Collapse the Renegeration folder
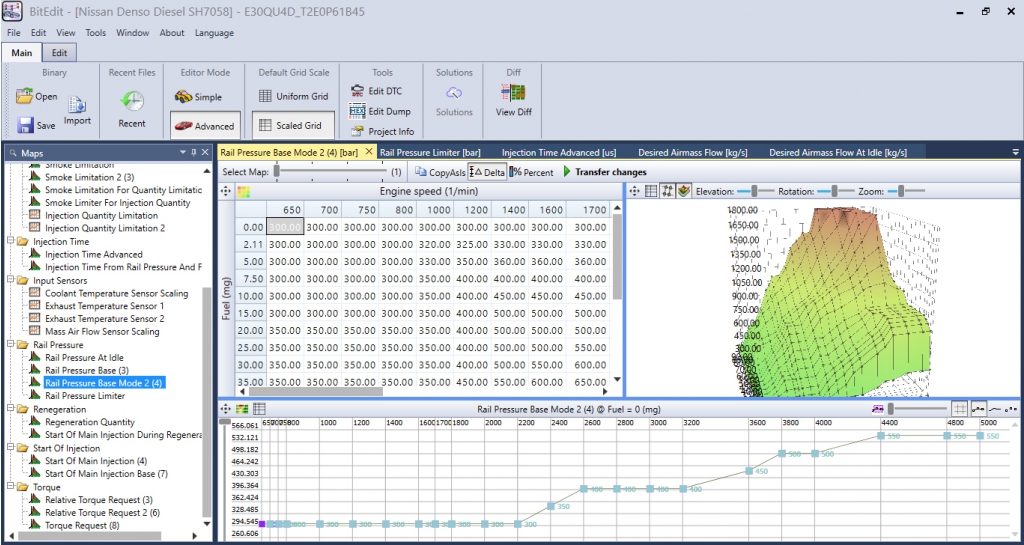This screenshot has height=545, width=1024. pos(10,409)
